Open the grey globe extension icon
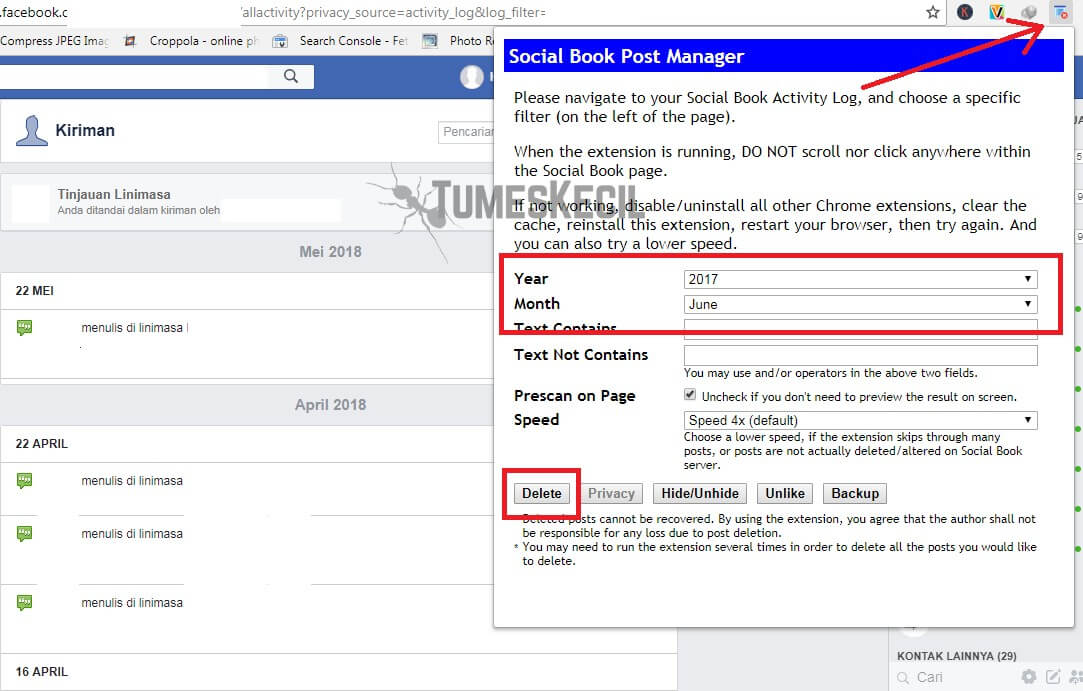This screenshot has width=1083, height=691. [1028, 12]
